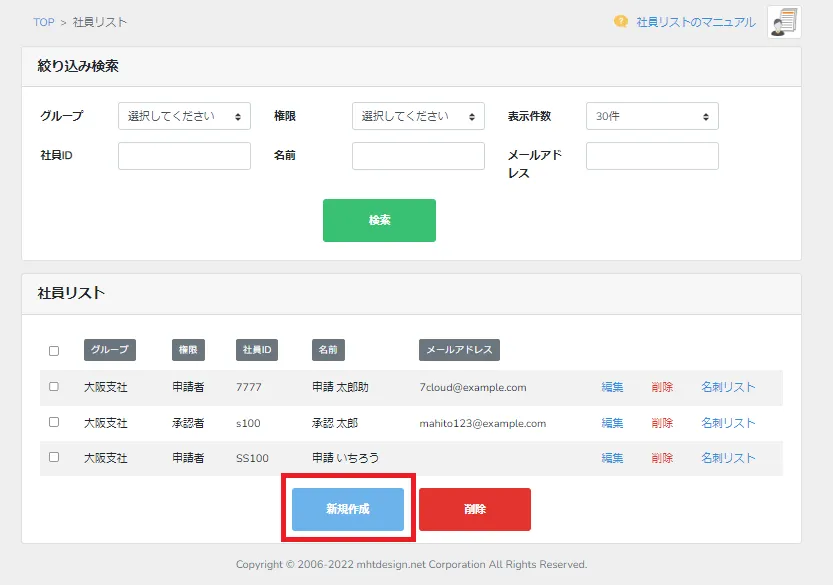The image size is (833, 585).
Task: Sort the list by メールアドレス column header
Action: point(457,349)
